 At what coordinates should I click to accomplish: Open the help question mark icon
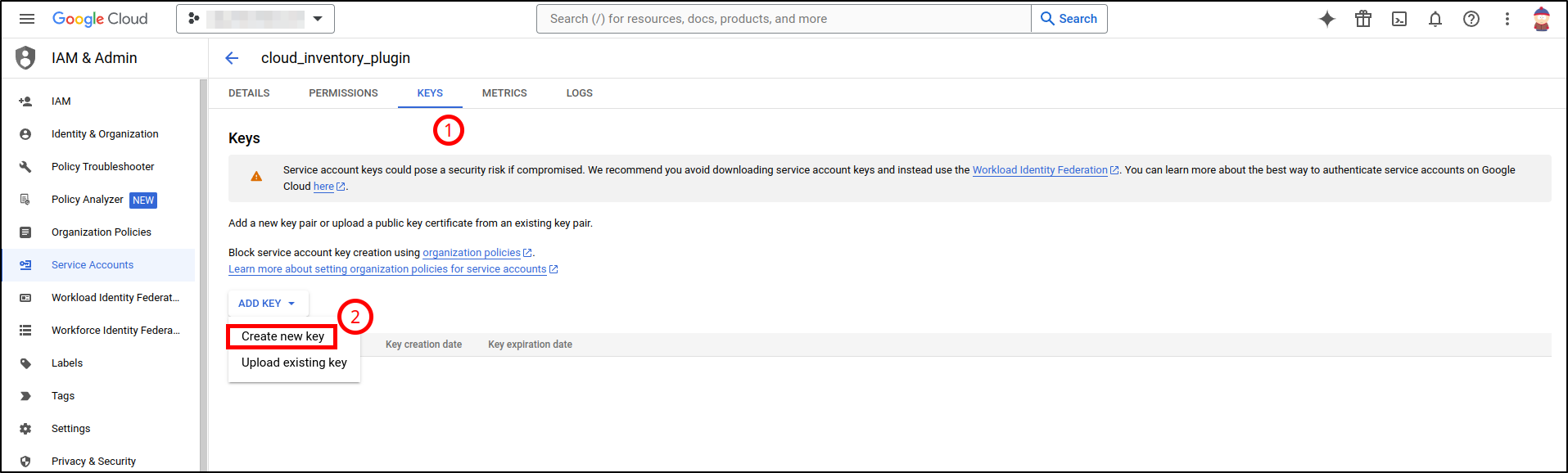(x=1471, y=19)
